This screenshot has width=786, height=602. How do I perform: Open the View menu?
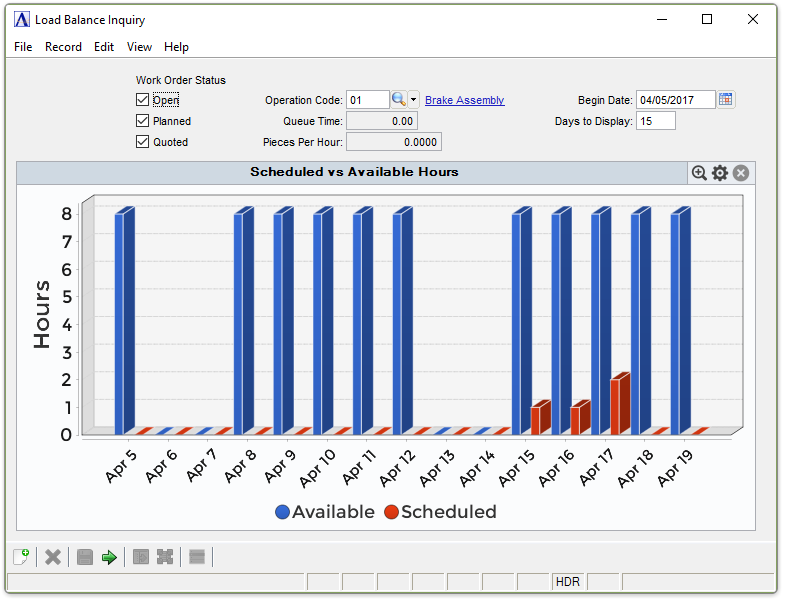[140, 47]
